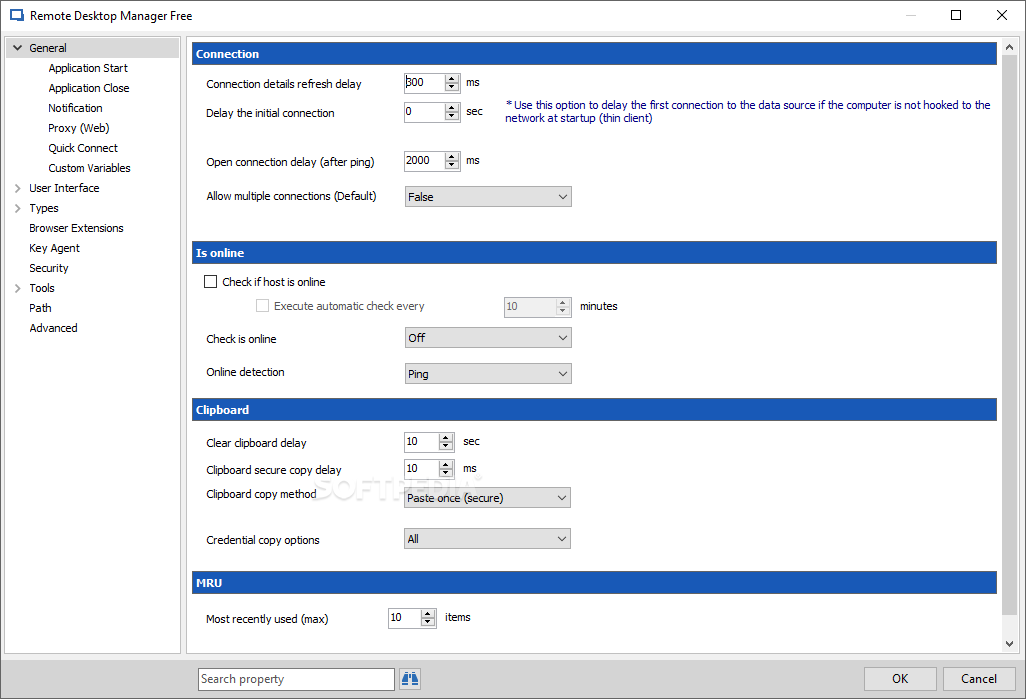Decrease clipboard secure copy delay
The width and height of the screenshot is (1026, 699).
point(446,473)
